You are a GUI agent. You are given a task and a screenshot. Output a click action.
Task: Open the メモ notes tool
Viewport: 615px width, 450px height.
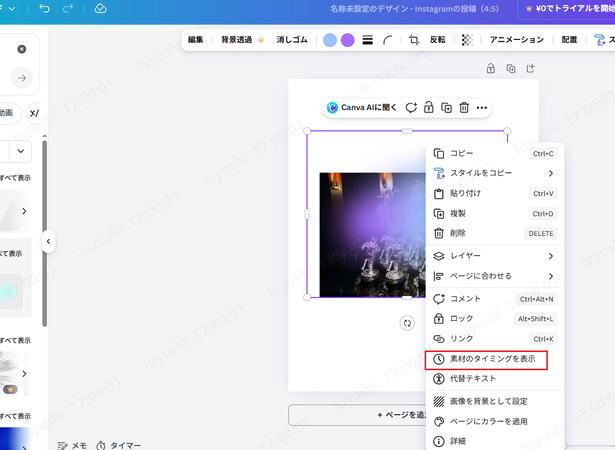[72, 445]
